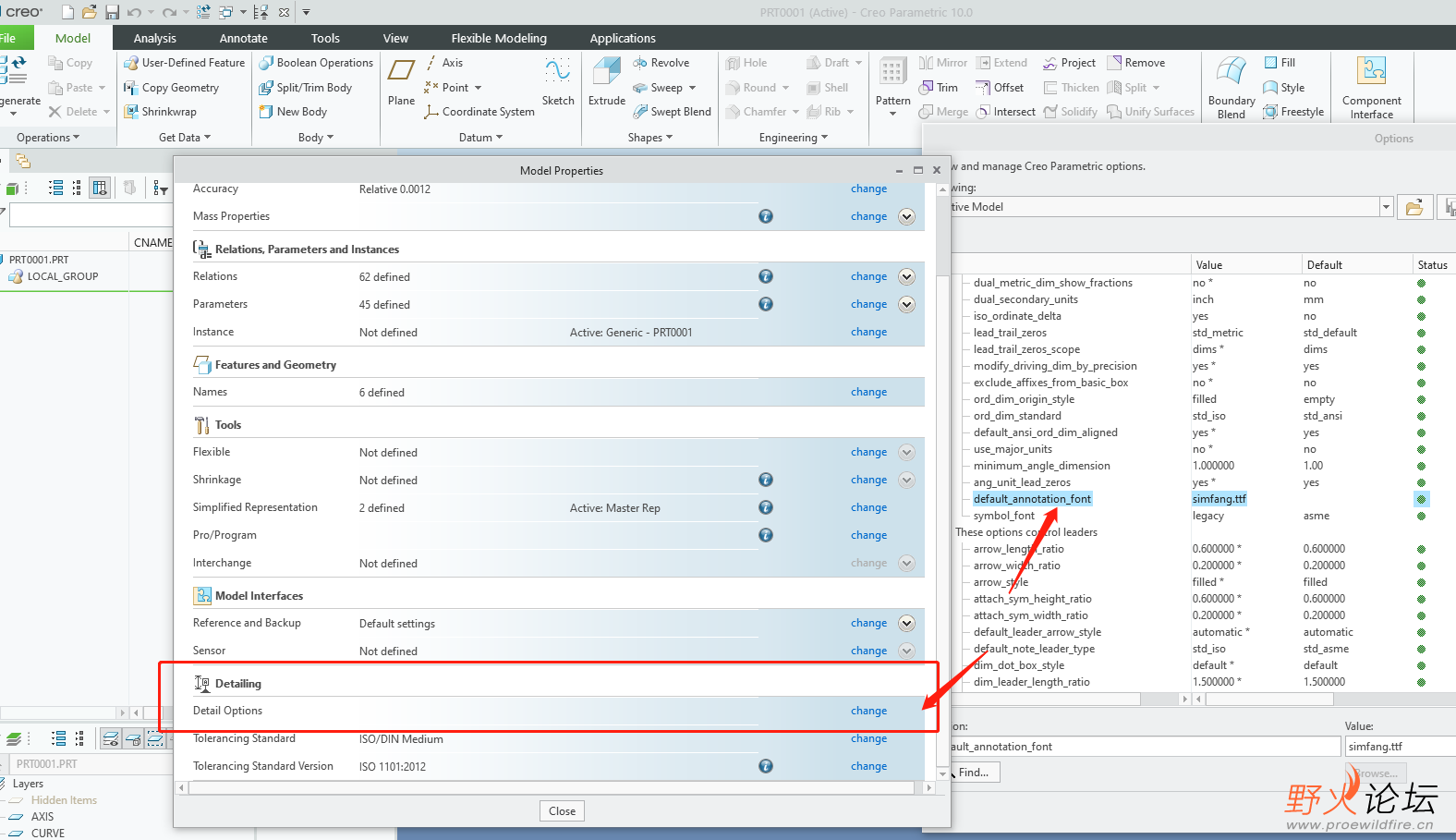The image size is (1456, 840).
Task: Click the Boundary Blend tool
Action: pos(1232,88)
